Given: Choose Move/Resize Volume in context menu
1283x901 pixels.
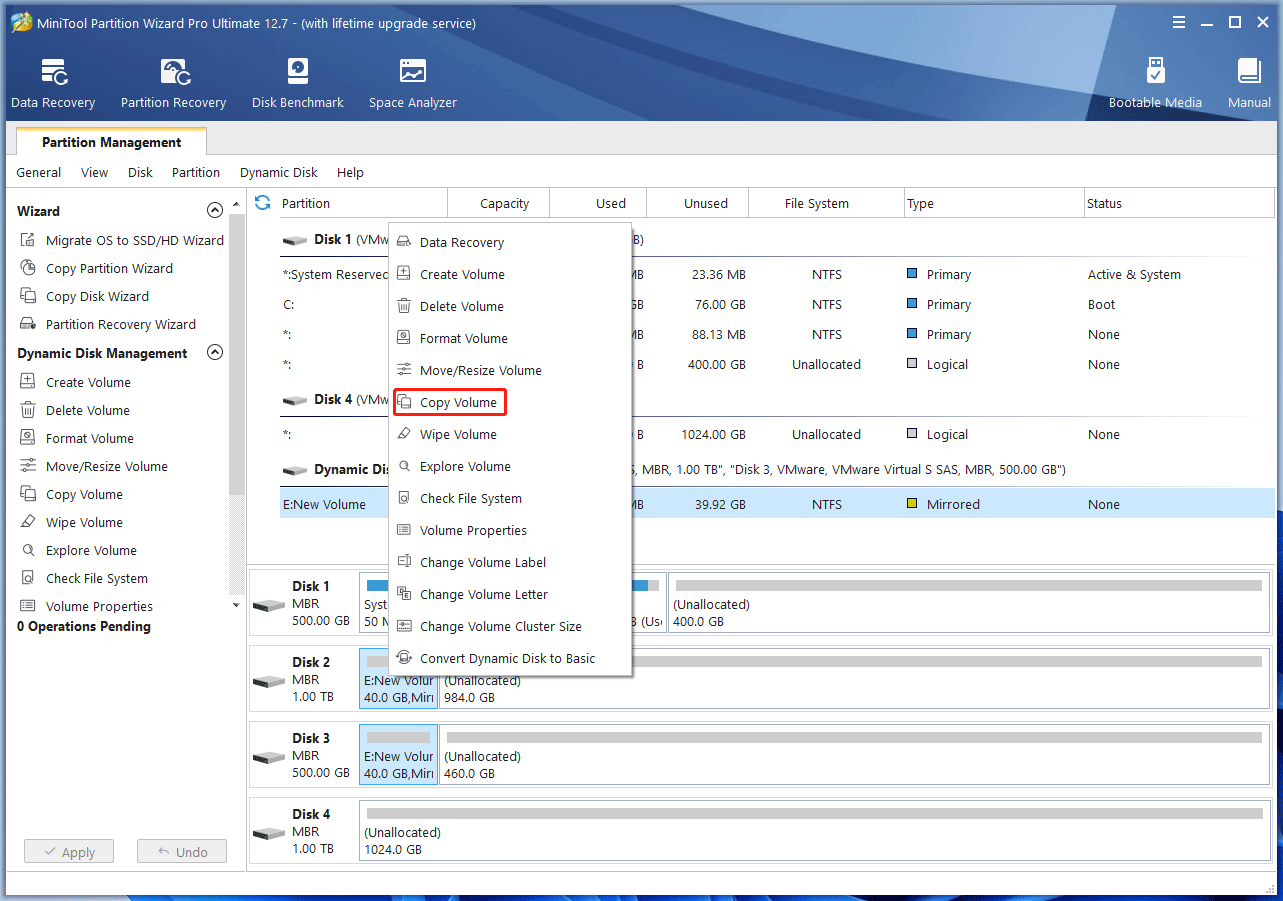Looking at the screenshot, I should [510, 370].
